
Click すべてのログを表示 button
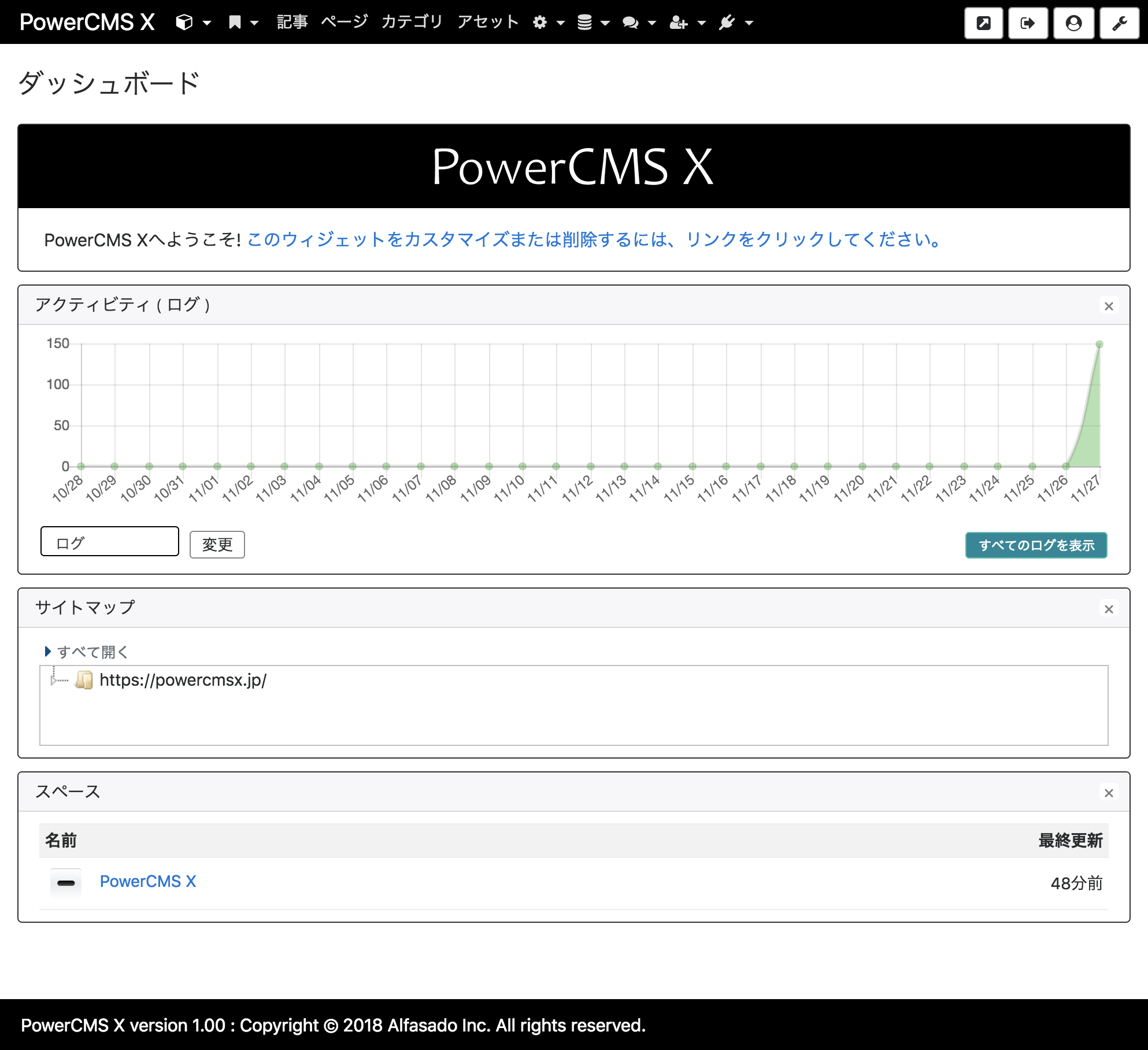(1036, 545)
